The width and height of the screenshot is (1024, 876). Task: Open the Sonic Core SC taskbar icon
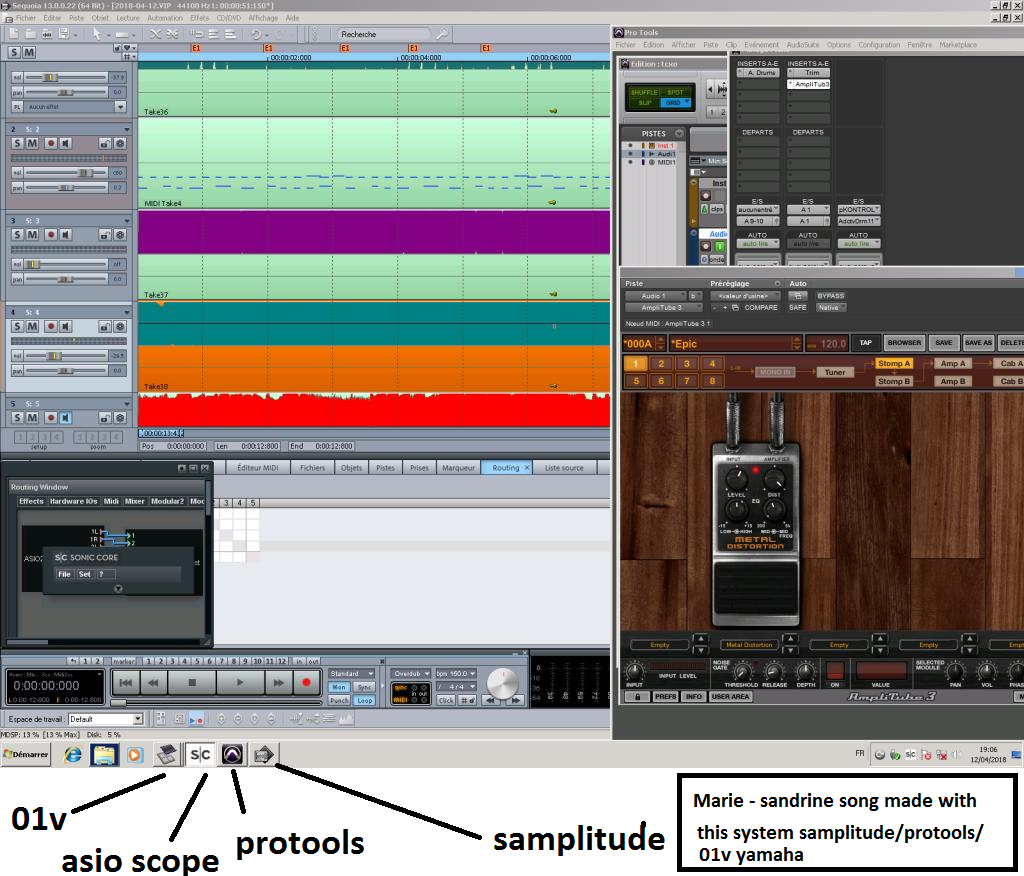point(200,754)
